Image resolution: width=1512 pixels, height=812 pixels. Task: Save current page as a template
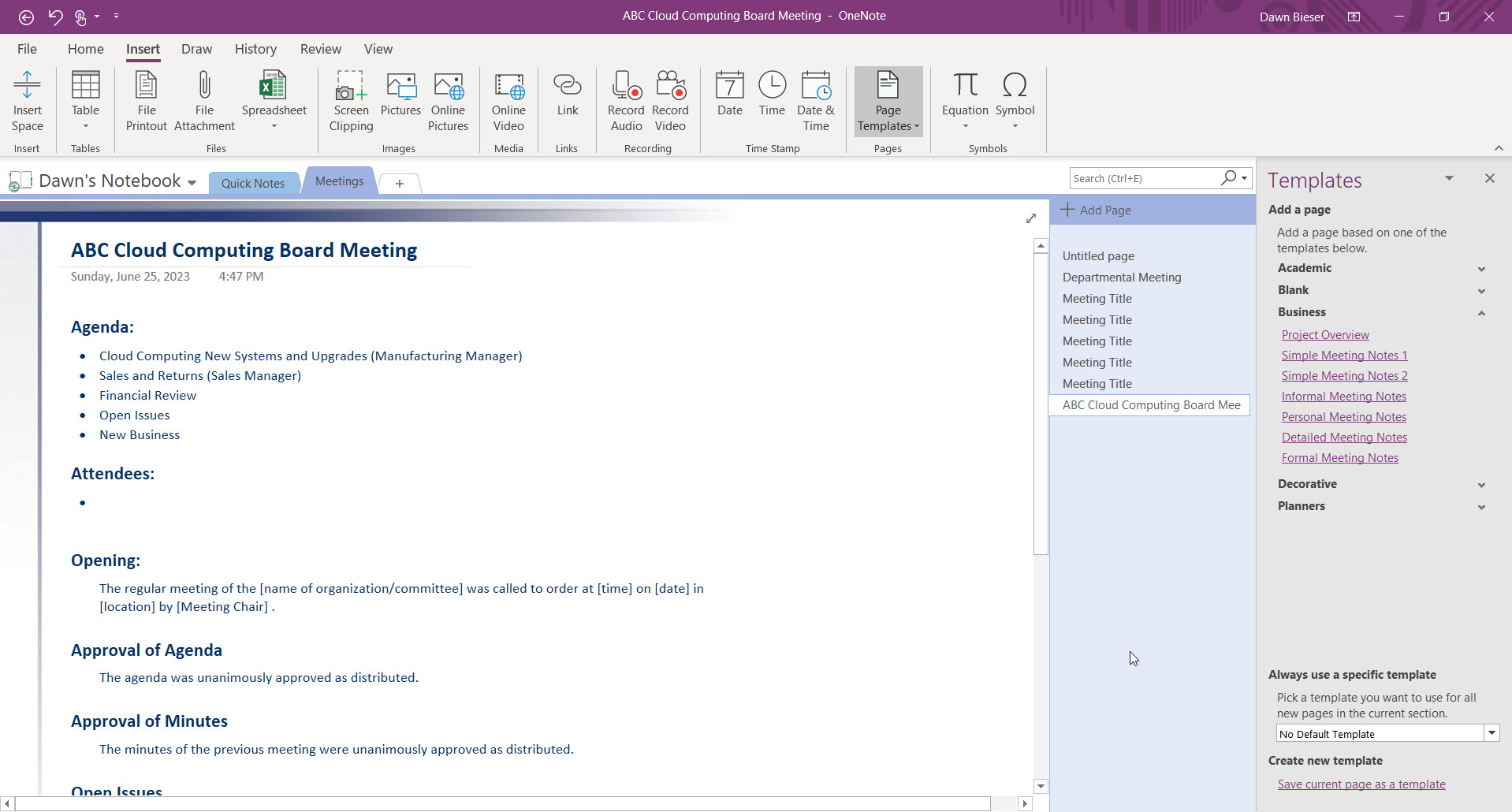pyautogui.click(x=1361, y=784)
